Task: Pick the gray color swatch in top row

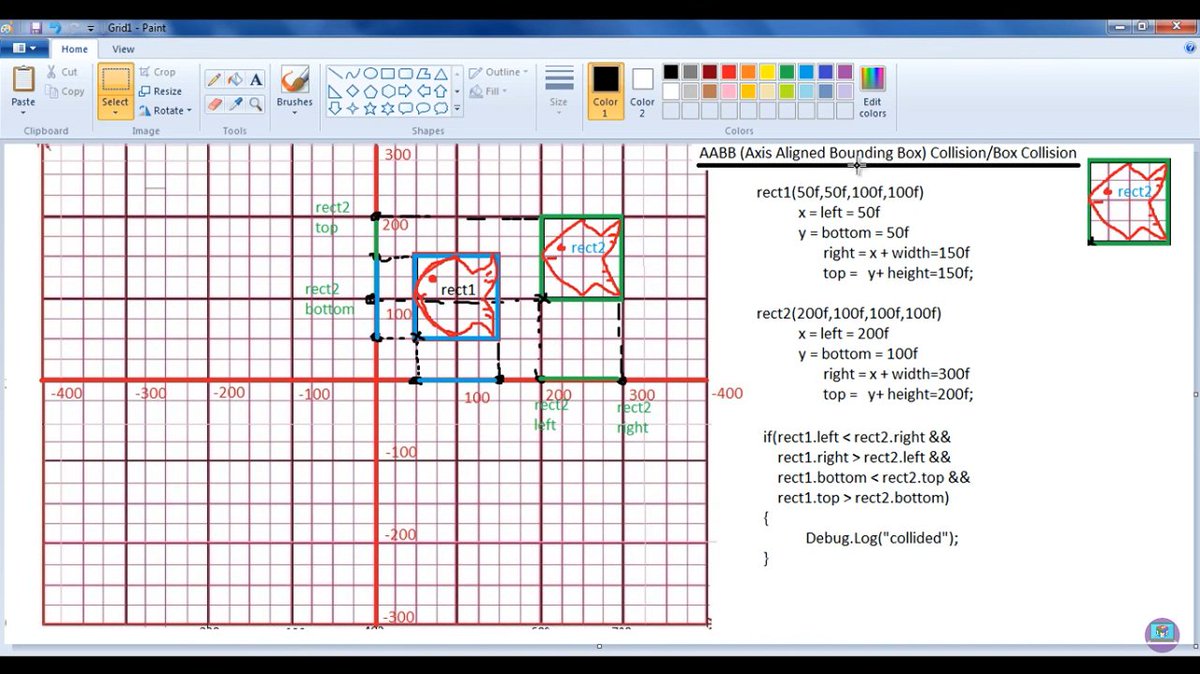Action: pos(690,72)
